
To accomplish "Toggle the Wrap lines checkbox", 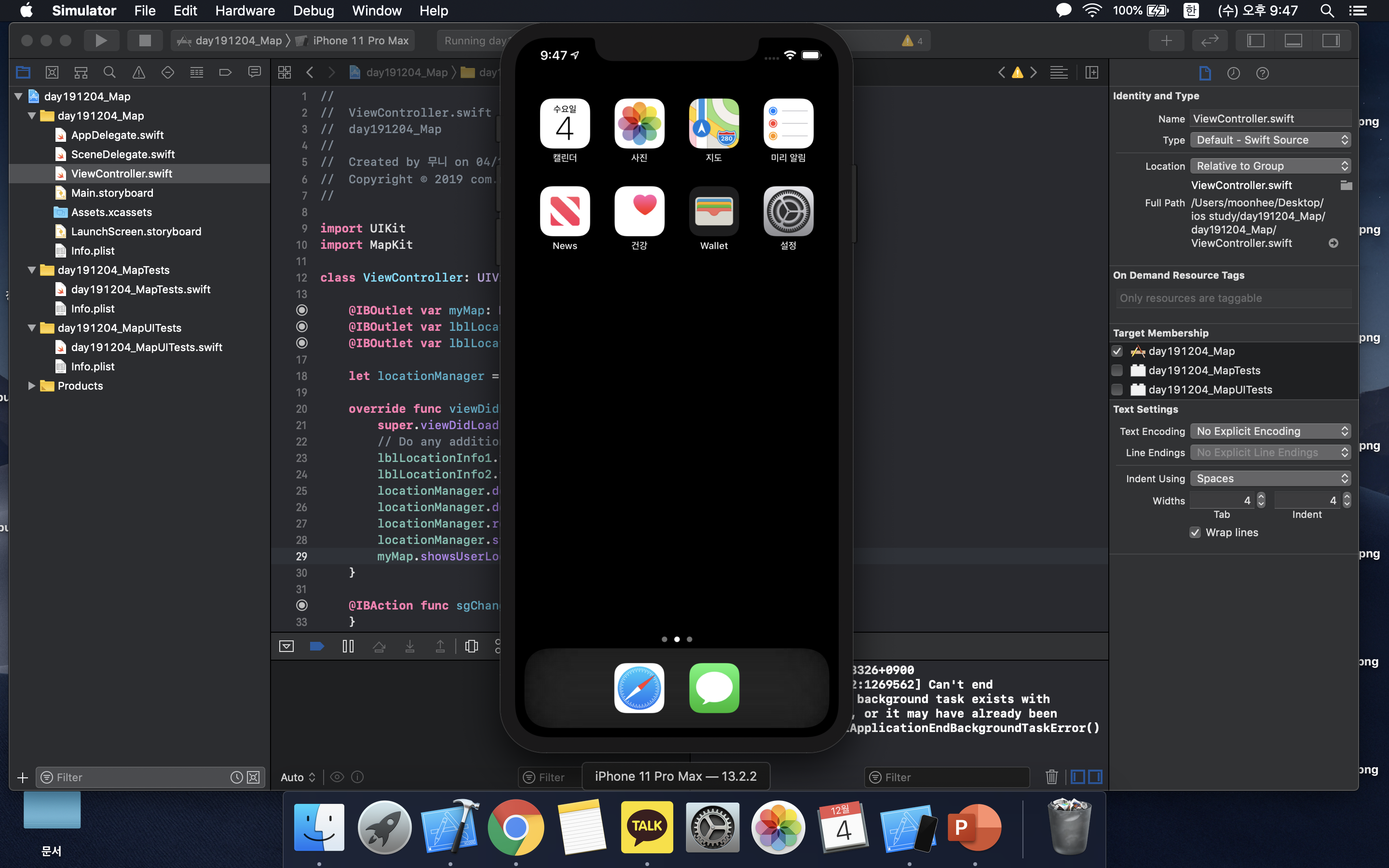I will coord(1195,533).
